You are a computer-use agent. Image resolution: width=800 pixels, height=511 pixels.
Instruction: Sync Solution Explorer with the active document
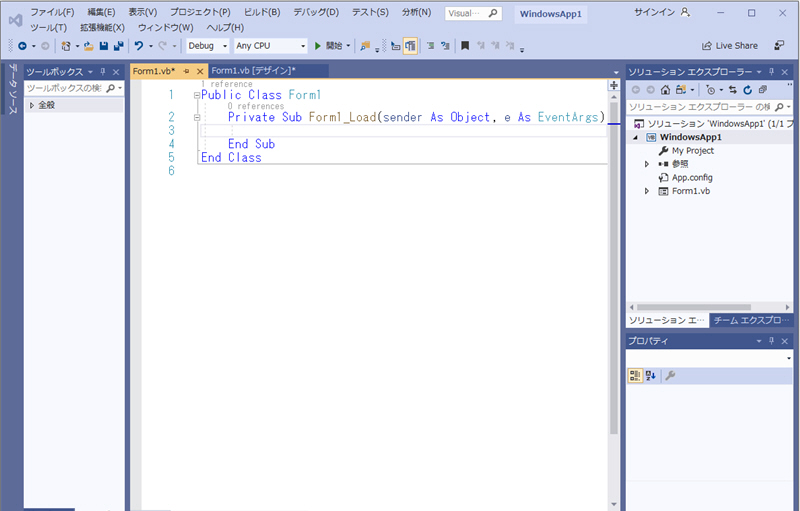(x=733, y=90)
